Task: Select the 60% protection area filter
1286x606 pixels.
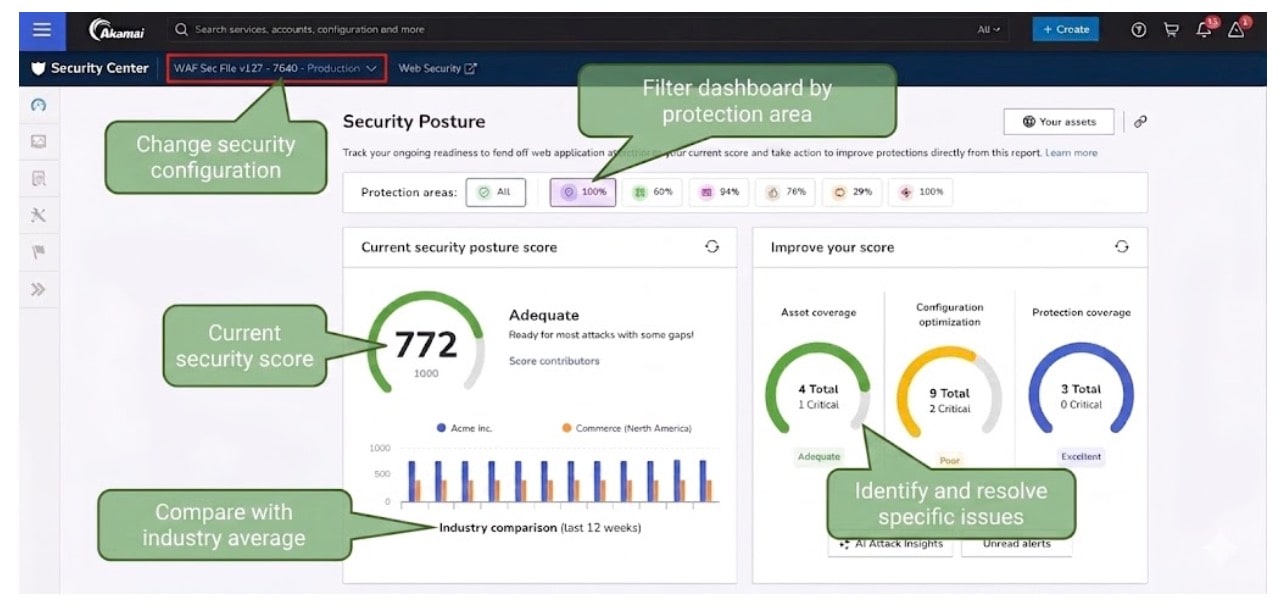Action: [653, 192]
